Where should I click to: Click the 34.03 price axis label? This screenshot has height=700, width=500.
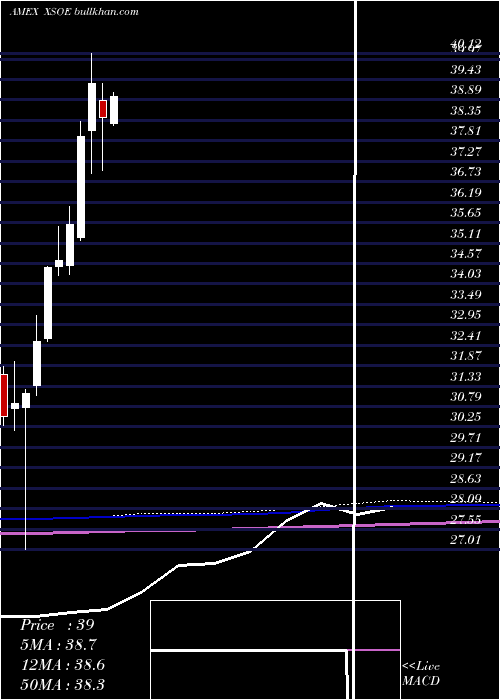click(x=466, y=274)
